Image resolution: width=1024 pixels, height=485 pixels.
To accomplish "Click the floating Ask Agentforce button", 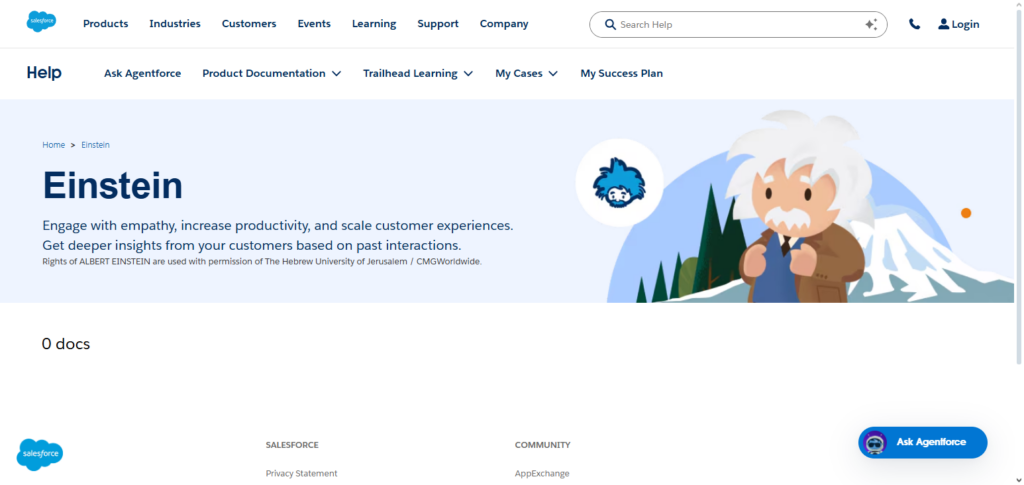I will click(923, 443).
